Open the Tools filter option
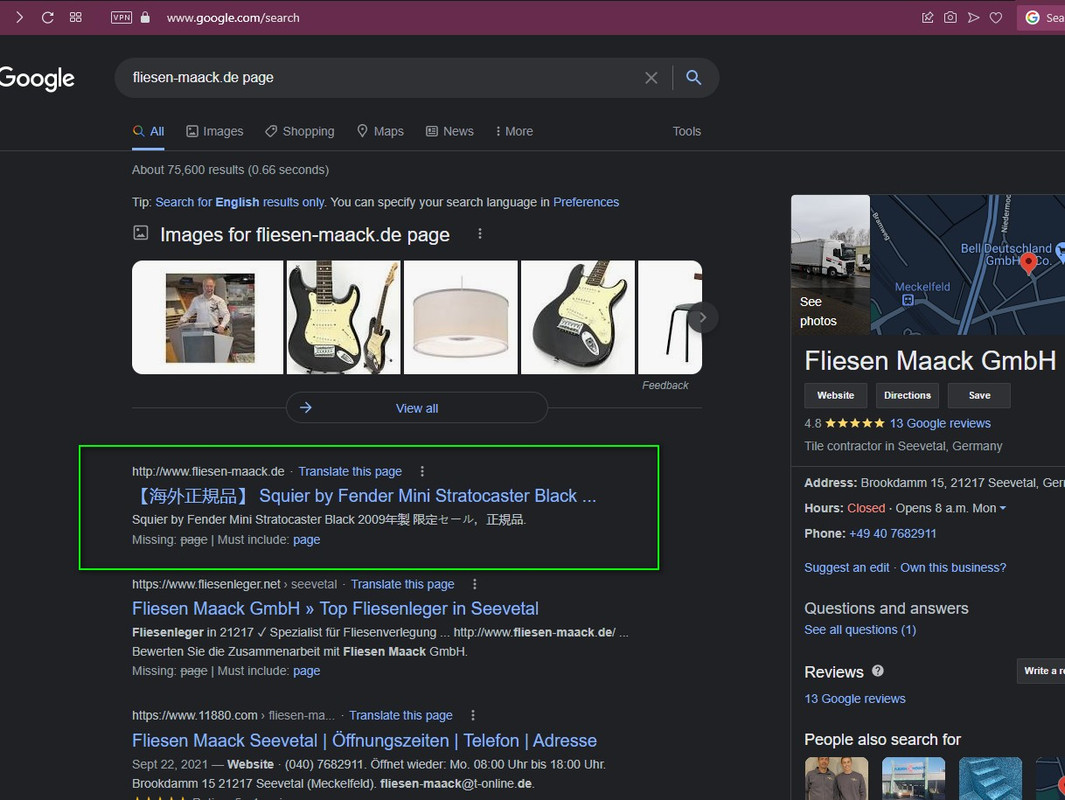The image size is (1065, 800). pos(687,131)
